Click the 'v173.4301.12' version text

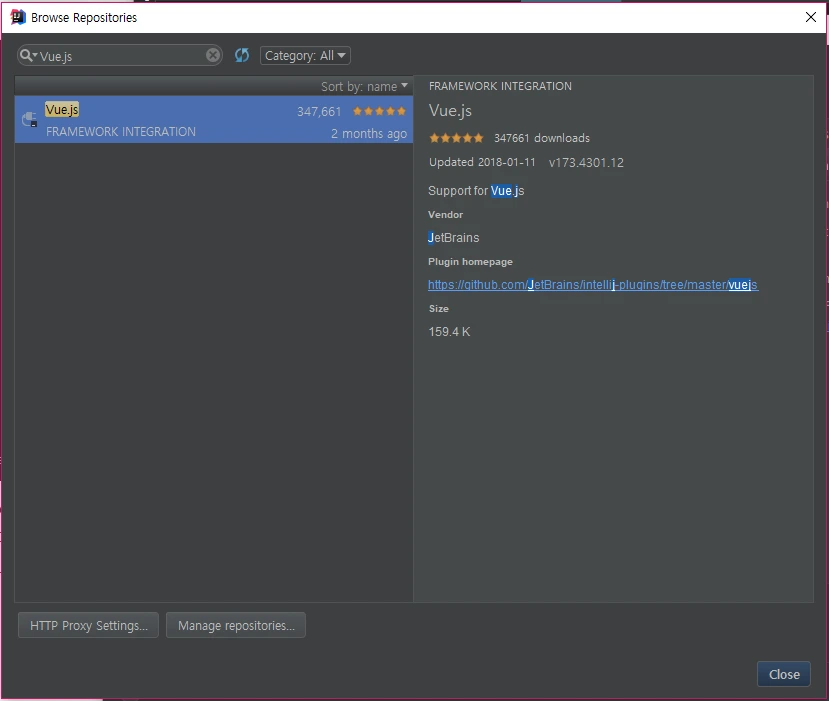pos(586,162)
